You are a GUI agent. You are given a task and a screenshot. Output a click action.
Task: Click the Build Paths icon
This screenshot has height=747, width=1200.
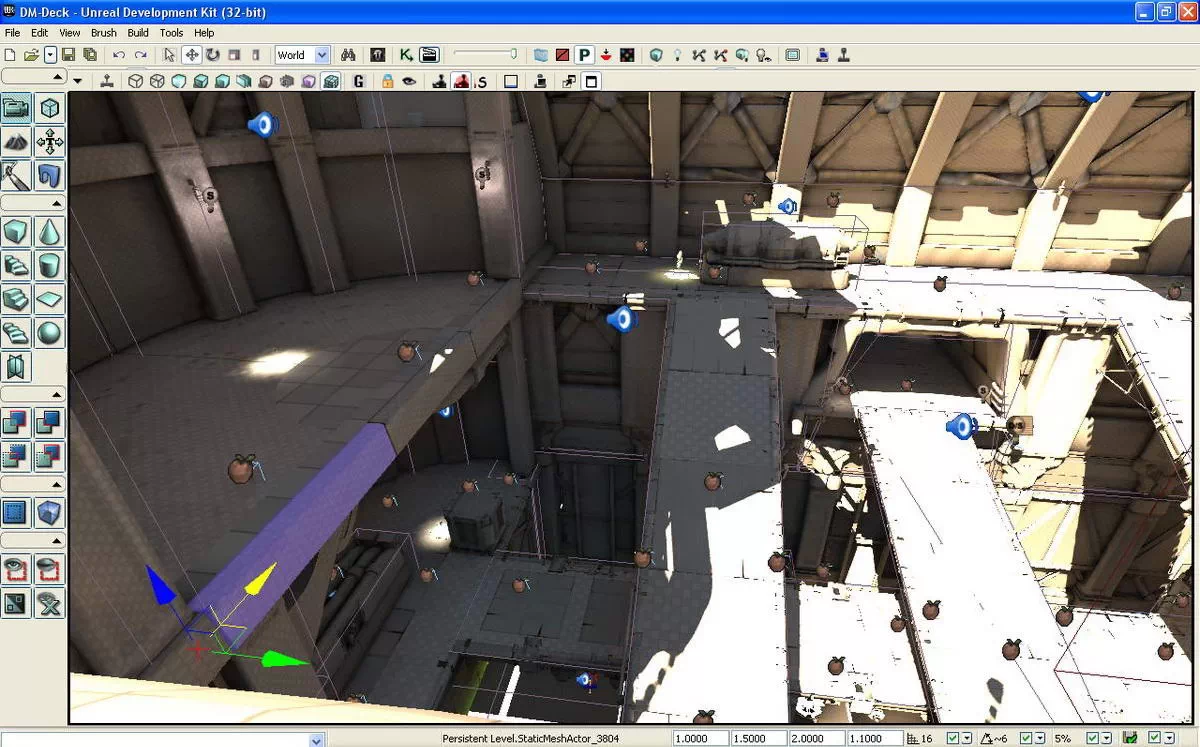point(698,55)
